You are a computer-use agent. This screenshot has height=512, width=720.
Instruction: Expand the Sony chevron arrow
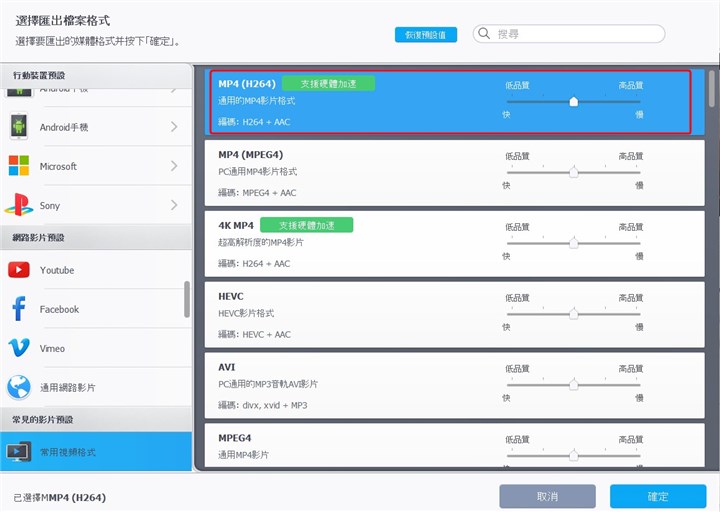pos(174,205)
